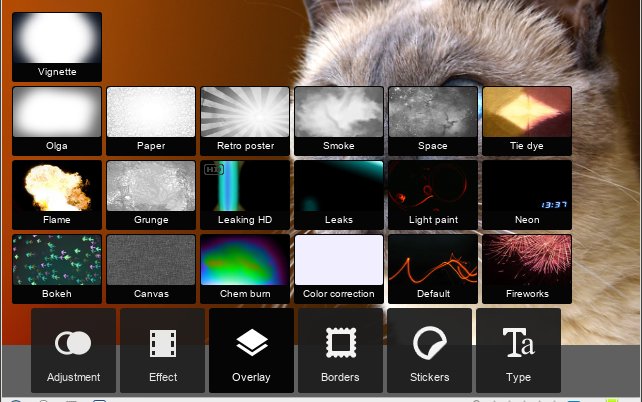642x402 pixels.
Task: Apply the Chem burn overlay
Action: pyautogui.click(x=245, y=269)
